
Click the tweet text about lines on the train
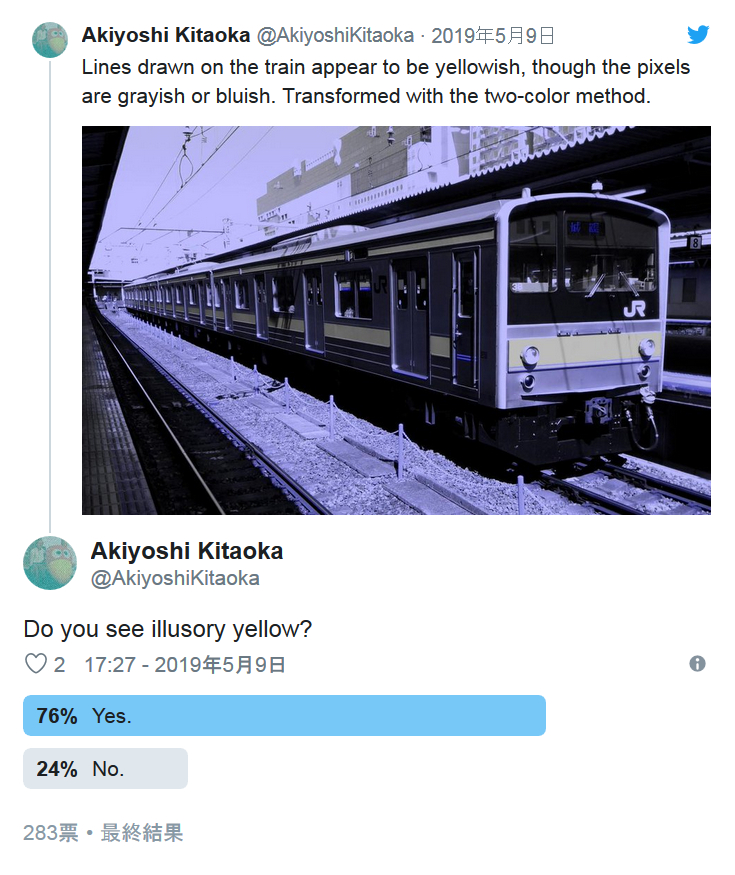point(386,81)
